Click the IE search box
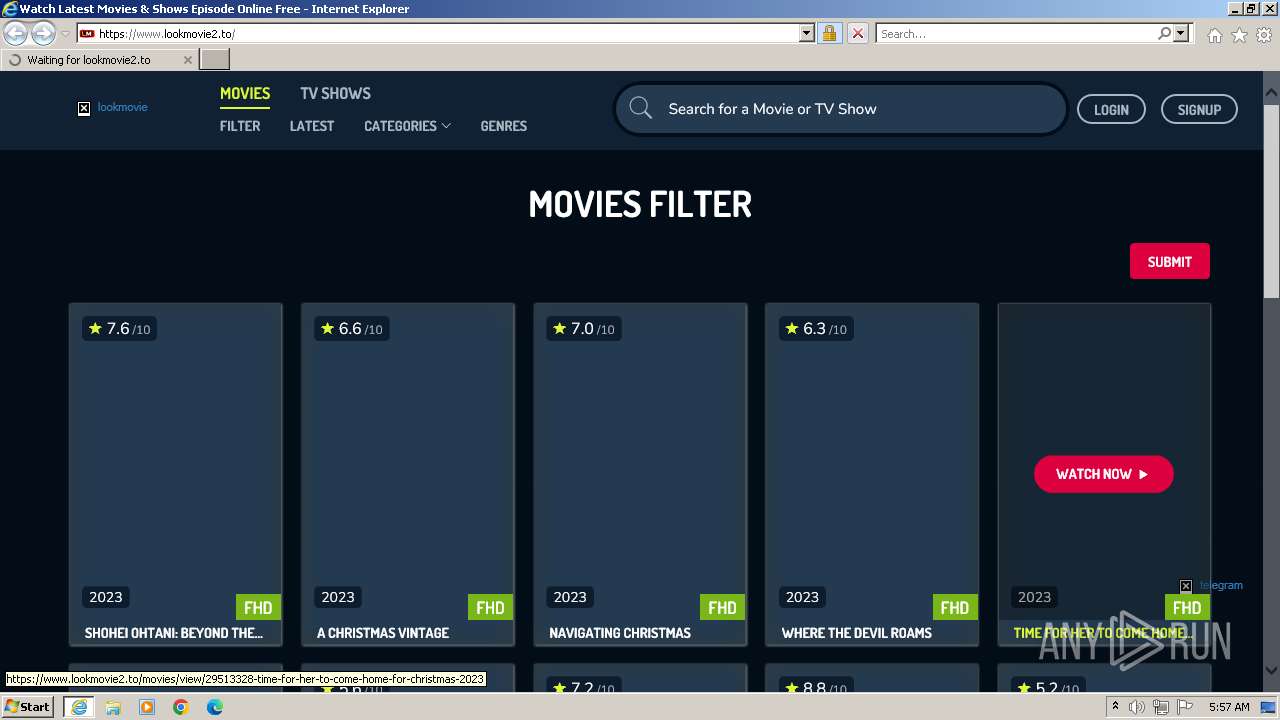Viewport: 1280px width, 720px height. 1016,33
